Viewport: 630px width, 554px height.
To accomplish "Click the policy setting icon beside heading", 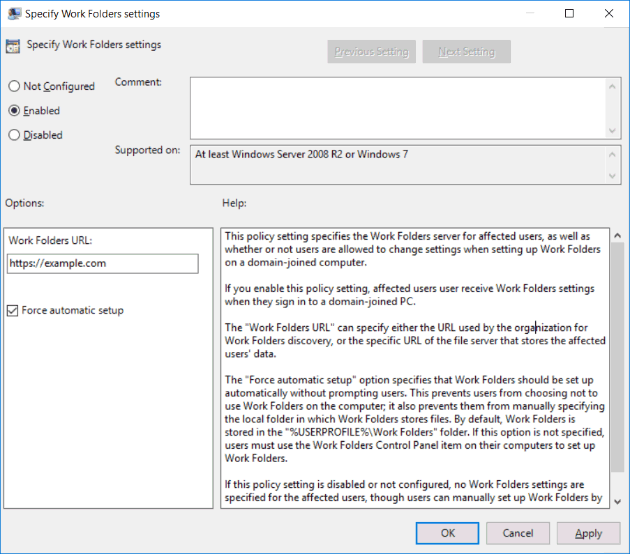I will (x=13, y=46).
